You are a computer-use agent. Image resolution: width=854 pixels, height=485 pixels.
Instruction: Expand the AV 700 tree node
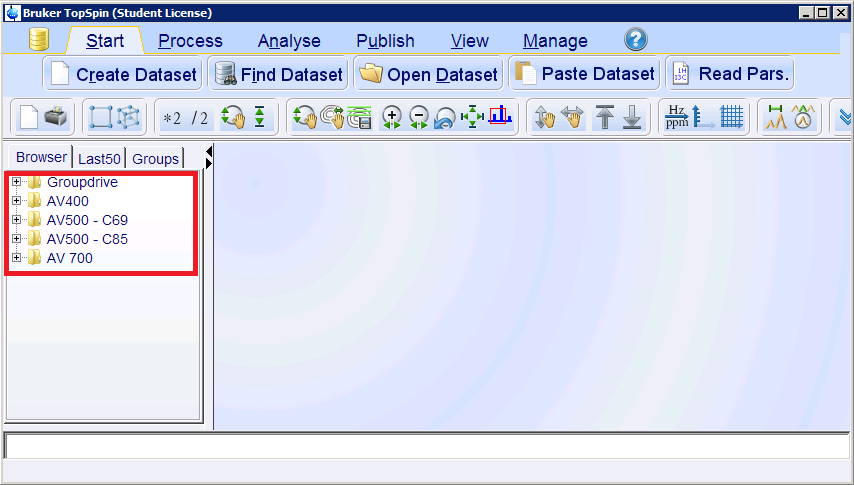(x=17, y=258)
